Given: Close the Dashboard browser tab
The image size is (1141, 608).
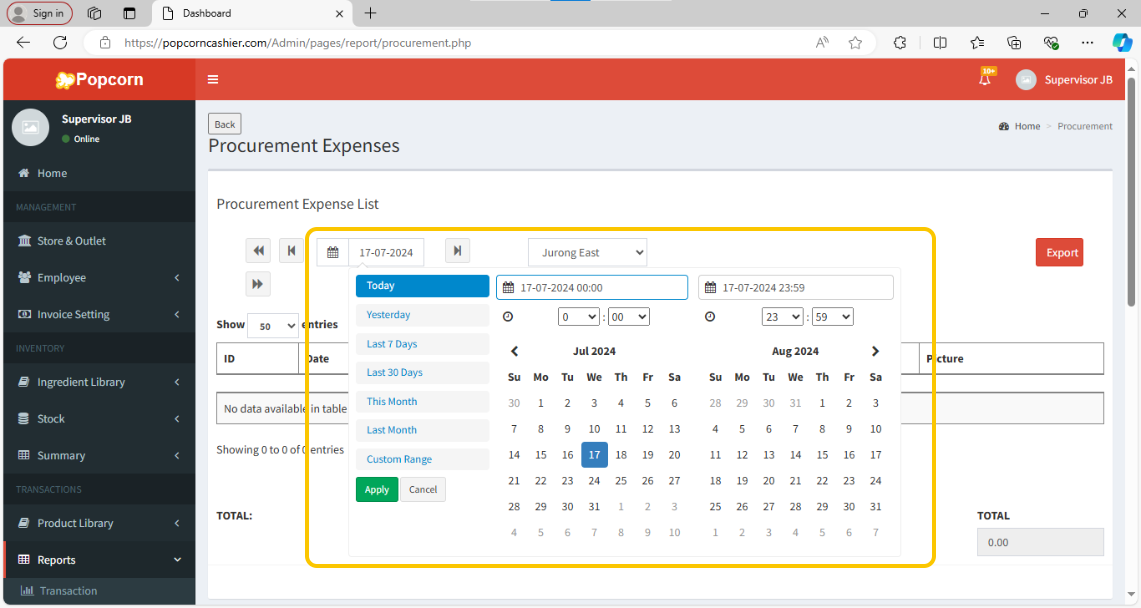Looking at the screenshot, I should pos(339,13).
